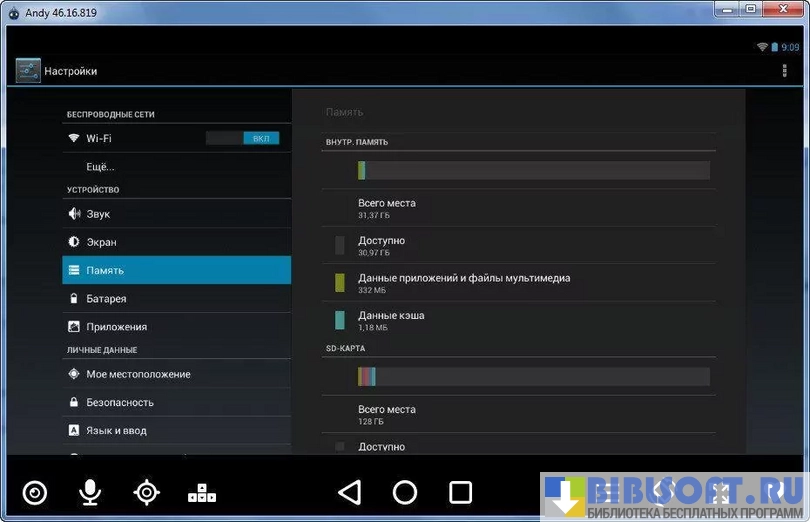
Task: Open the three-dot overflow menu
Action: coord(784,71)
